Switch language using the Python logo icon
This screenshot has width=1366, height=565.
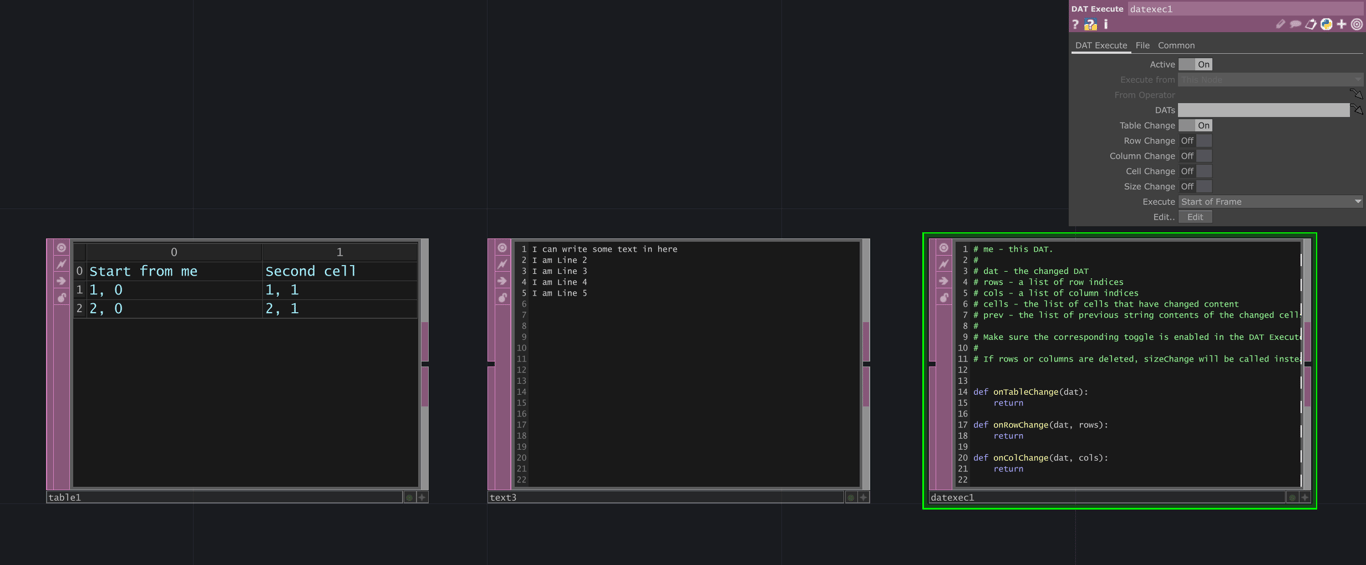point(1326,24)
